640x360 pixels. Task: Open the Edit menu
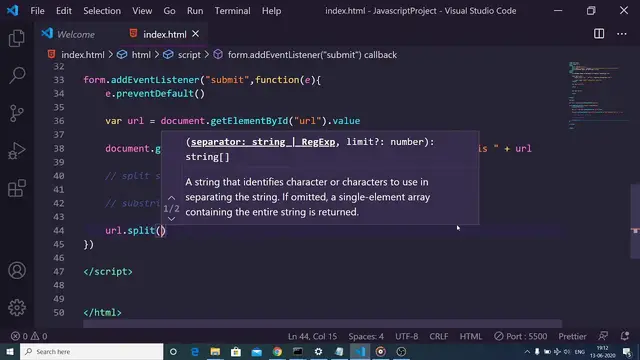tap(64, 11)
